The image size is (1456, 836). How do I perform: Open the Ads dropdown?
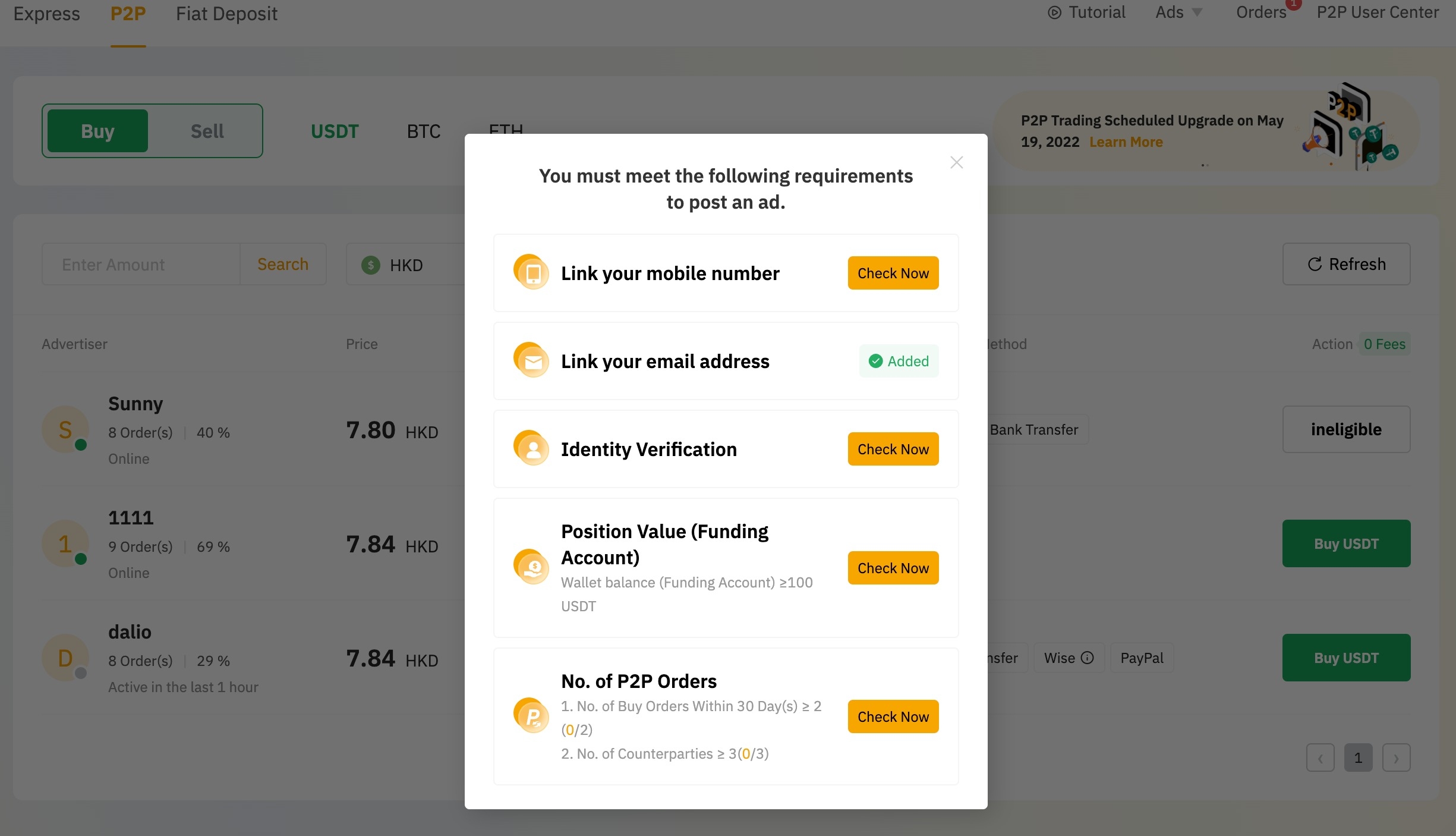pos(1177,12)
